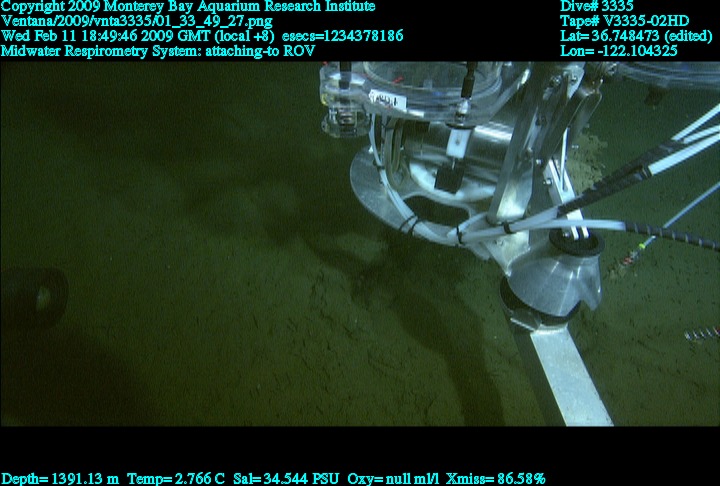The image size is (720, 486).
Task: Click the Midwater Respirometry System caption
Action: [158, 51]
